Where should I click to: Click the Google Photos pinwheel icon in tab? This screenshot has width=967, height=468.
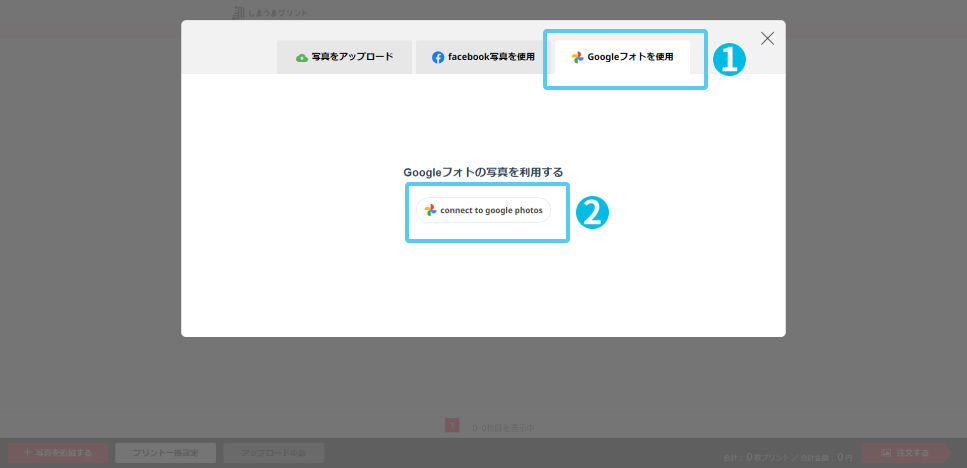pos(577,57)
